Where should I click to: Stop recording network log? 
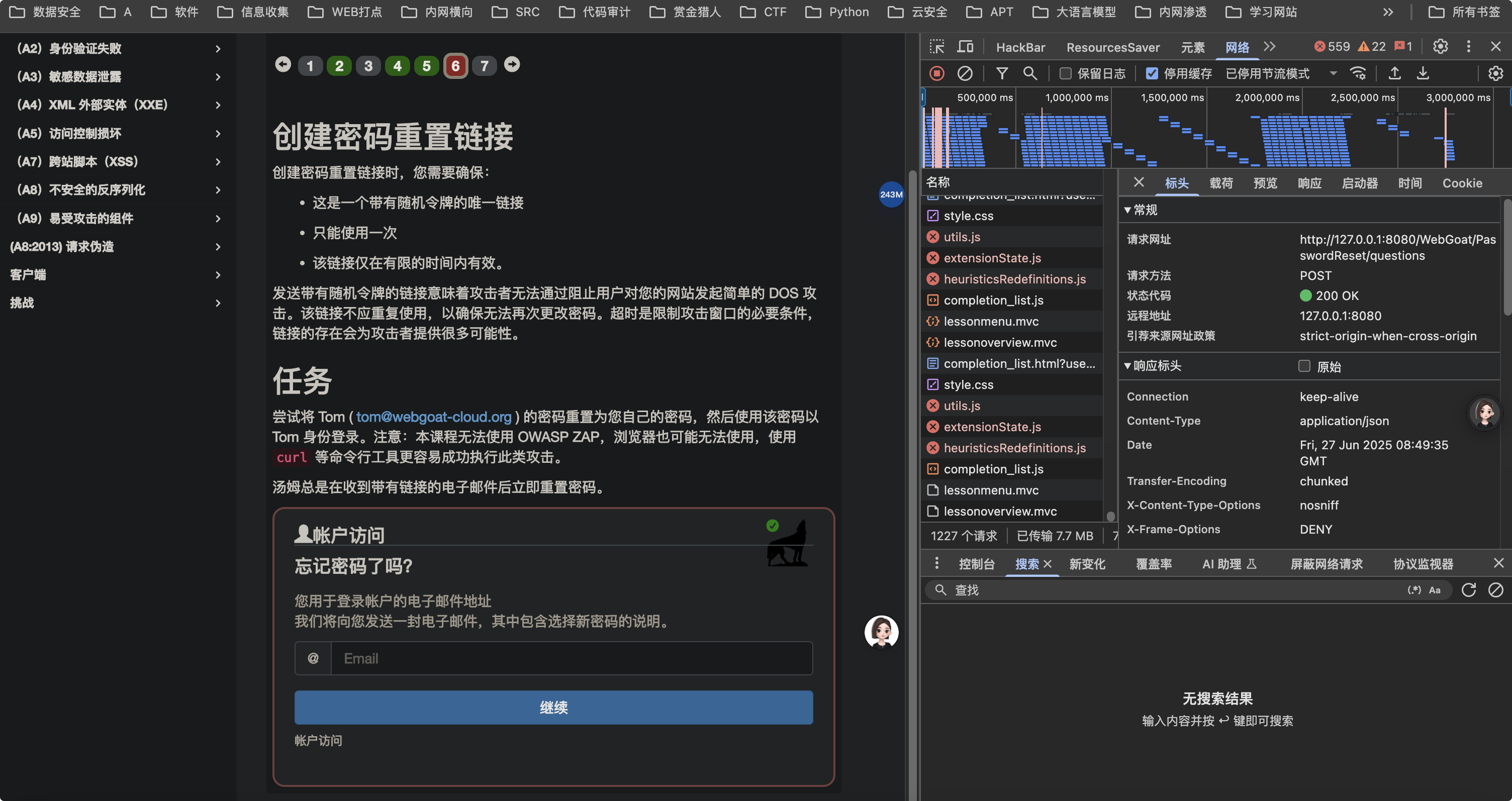937,73
